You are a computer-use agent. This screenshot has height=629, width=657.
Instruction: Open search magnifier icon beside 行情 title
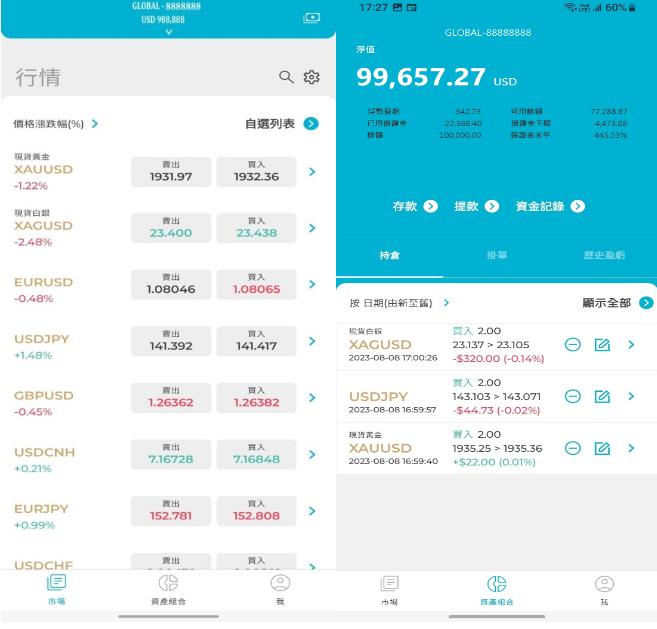286,77
